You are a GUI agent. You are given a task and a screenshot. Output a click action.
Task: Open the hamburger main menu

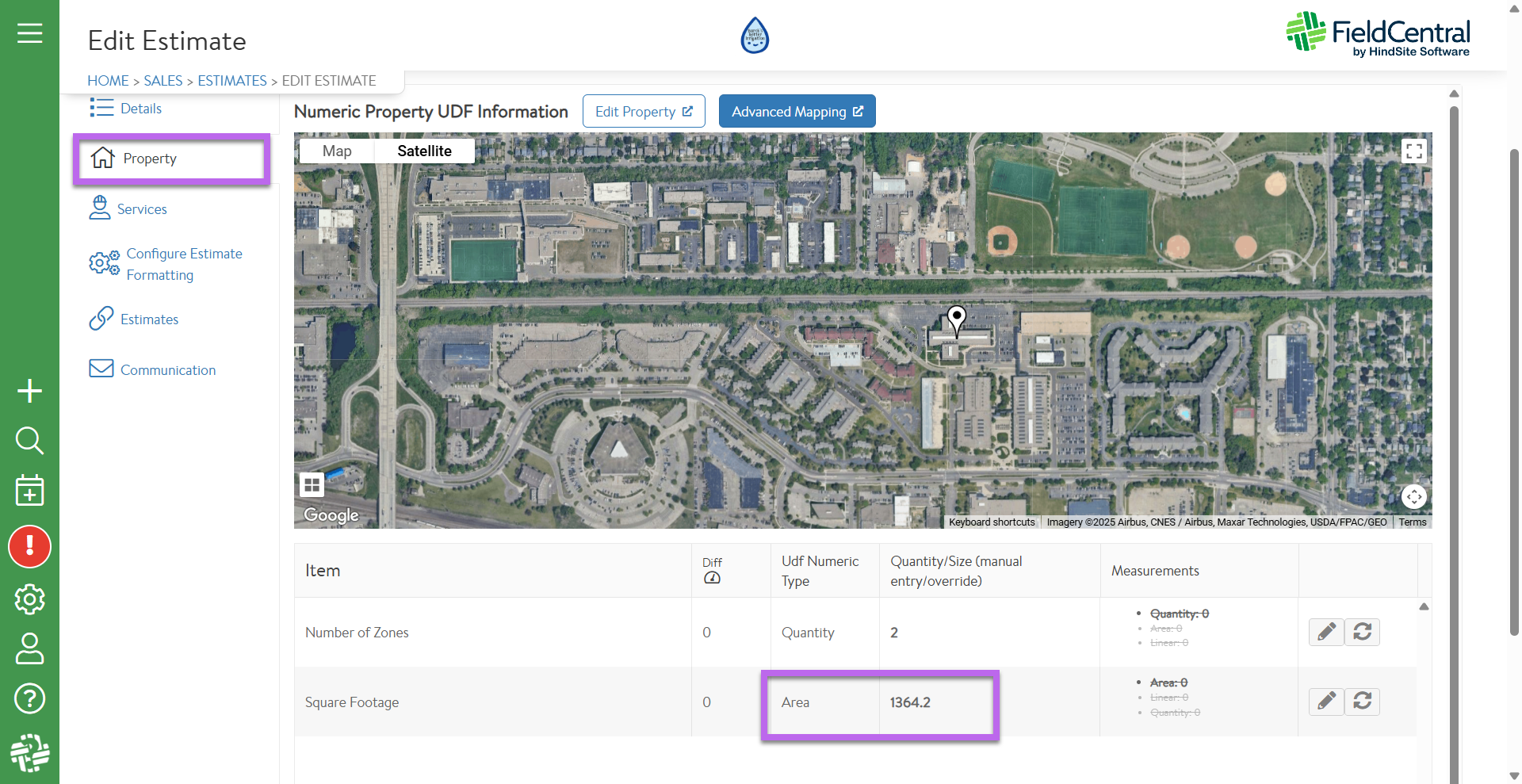[x=29, y=33]
